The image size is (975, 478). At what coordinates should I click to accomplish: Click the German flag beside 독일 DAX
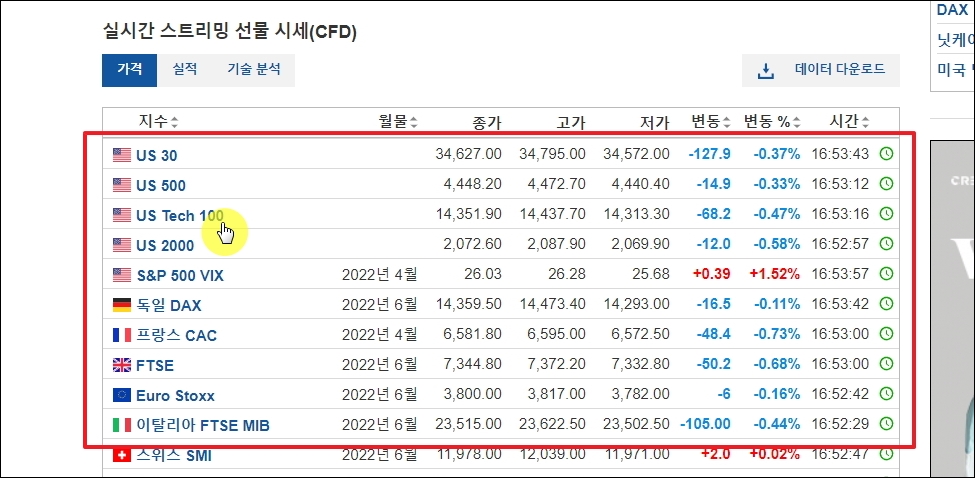pyautogui.click(x=122, y=305)
